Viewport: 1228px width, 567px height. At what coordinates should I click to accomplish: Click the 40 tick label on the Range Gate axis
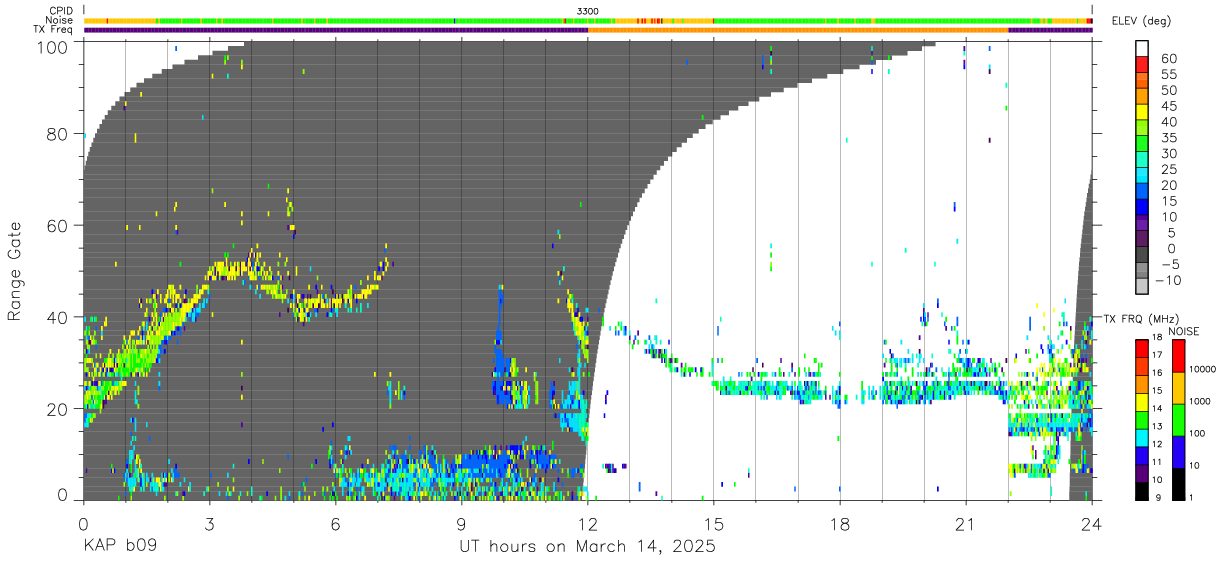pyautogui.click(x=58, y=317)
